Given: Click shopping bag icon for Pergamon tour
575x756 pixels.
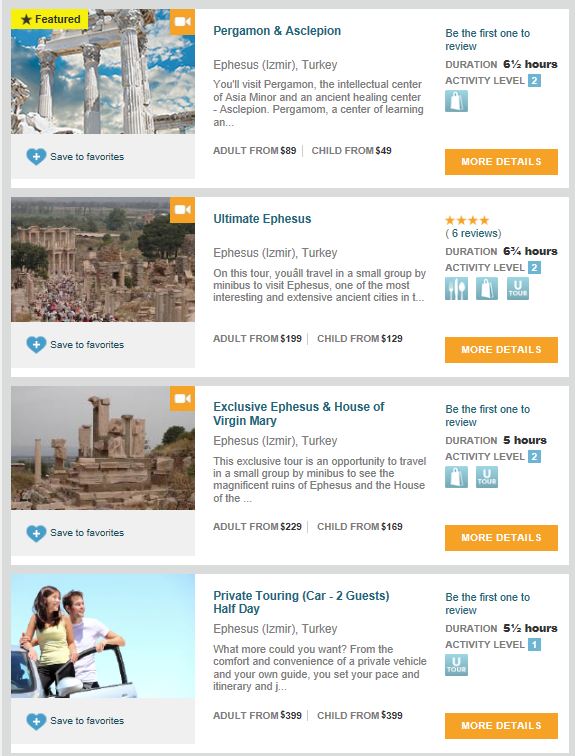Looking at the screenshot, I should pyautogui.click(x=456, y=101).
